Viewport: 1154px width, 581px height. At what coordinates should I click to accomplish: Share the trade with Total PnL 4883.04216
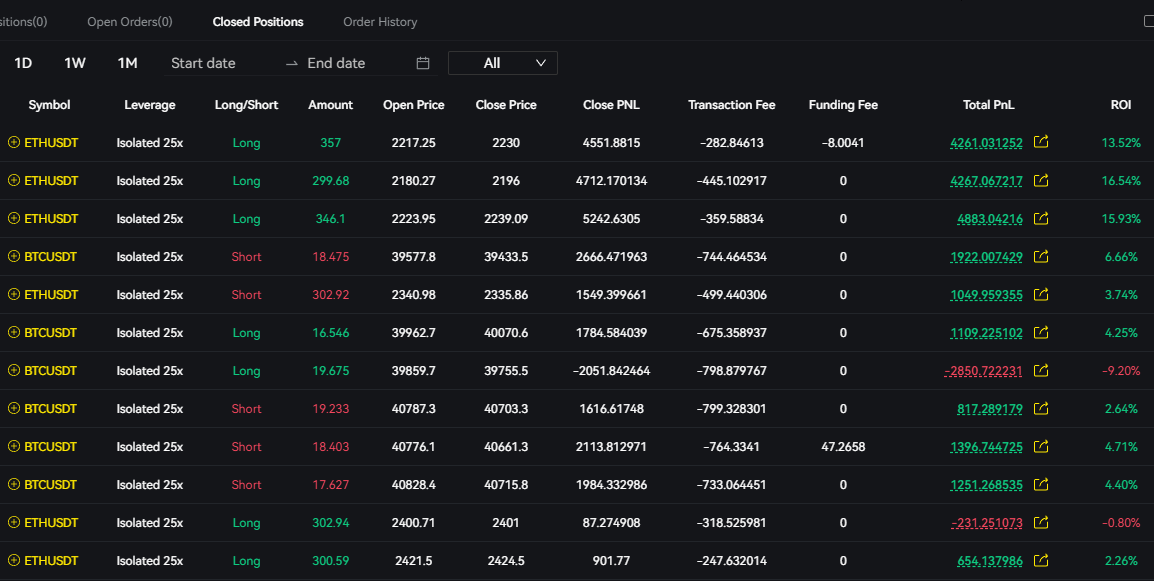coord(1041,219)
